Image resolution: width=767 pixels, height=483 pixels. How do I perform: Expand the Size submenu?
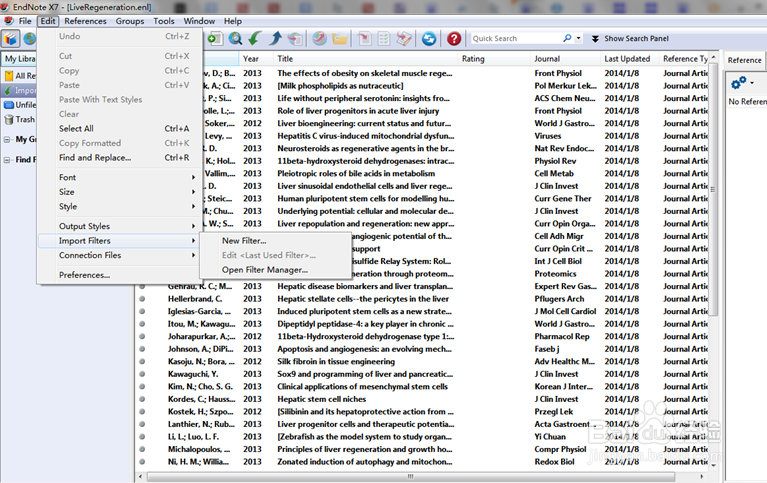click(x=119, y=192)
